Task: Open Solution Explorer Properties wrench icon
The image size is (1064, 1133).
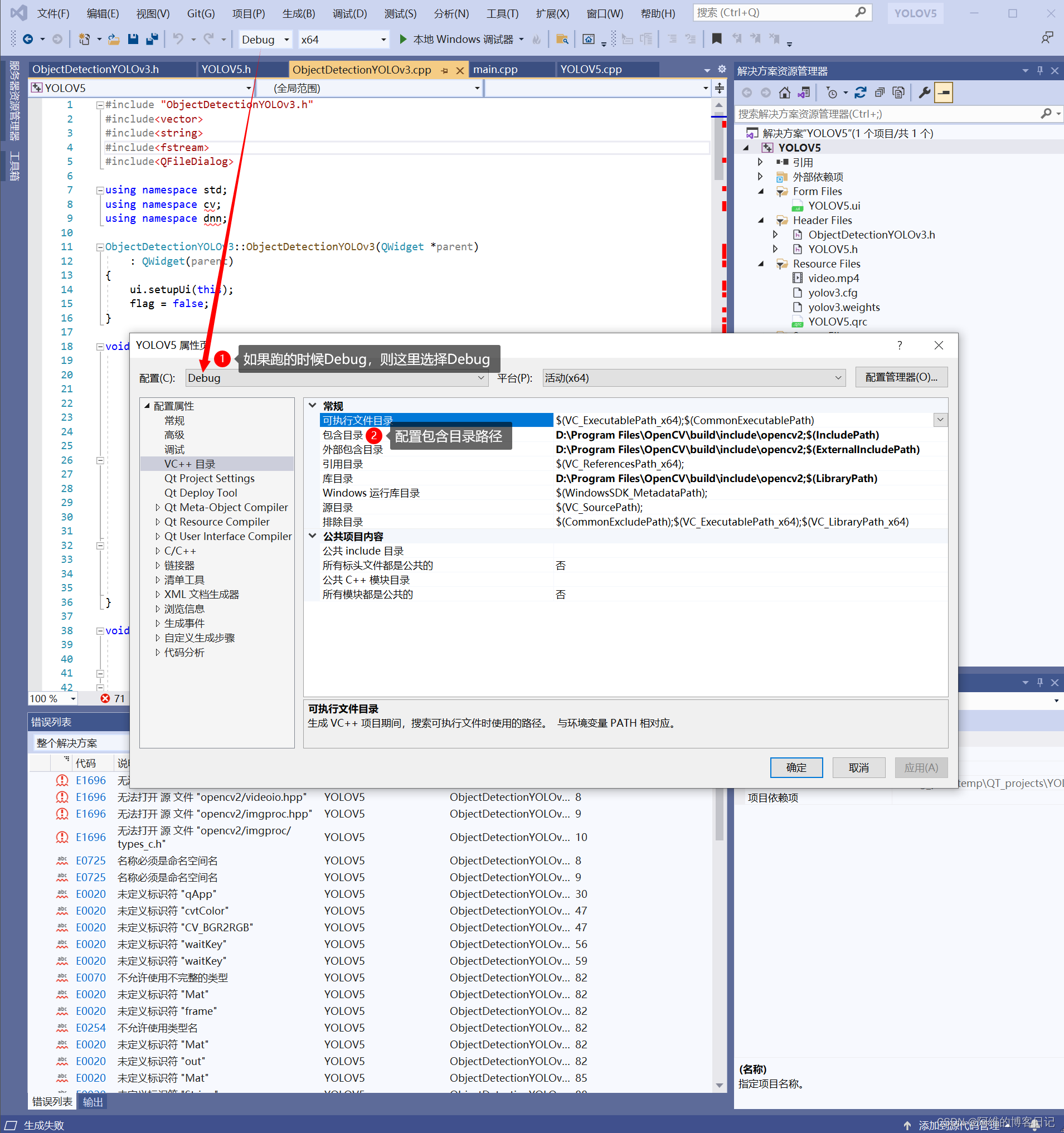Action: (x=924, y=93)
